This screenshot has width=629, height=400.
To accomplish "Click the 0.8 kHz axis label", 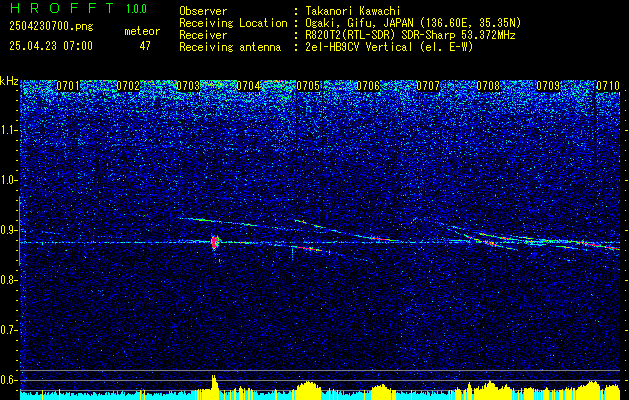I will 8,280.
